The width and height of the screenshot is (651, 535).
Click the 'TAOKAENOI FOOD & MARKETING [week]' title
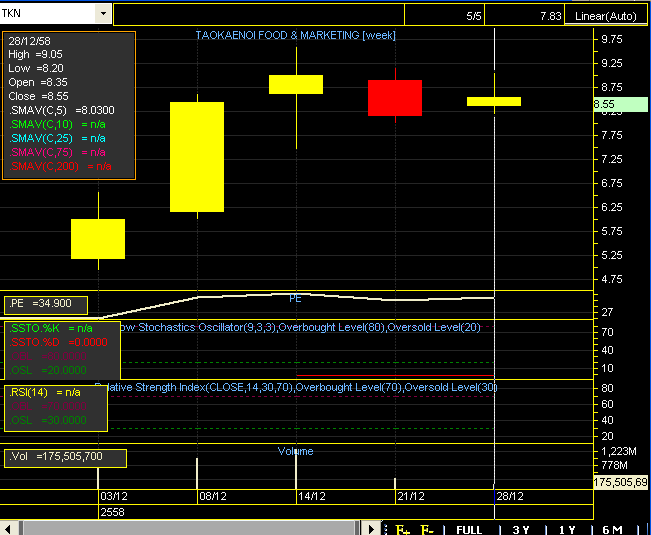point(296,35)
